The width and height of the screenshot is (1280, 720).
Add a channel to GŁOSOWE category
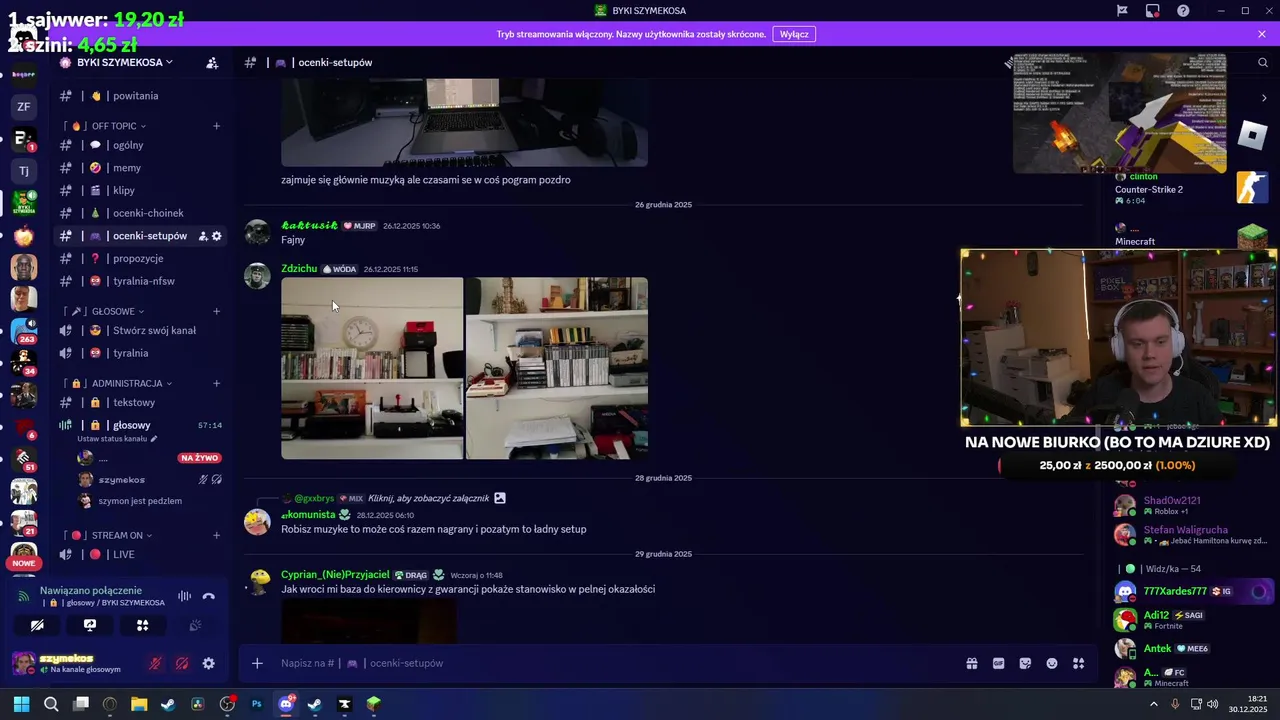pyautogui.click(x=216, y=311)
